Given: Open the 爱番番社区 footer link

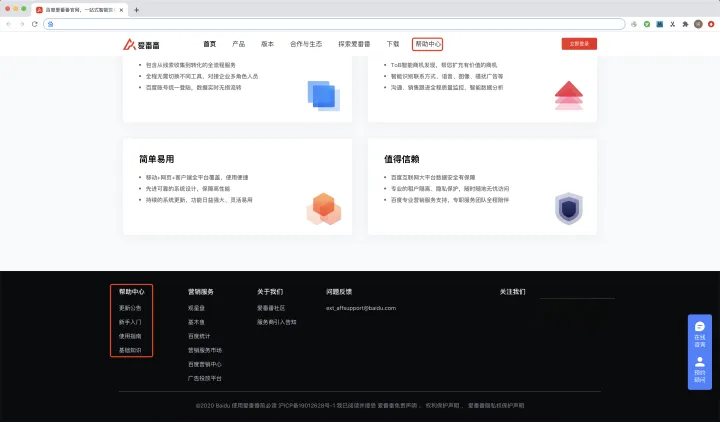Looking at the screenshot, I should coord(271,308).
